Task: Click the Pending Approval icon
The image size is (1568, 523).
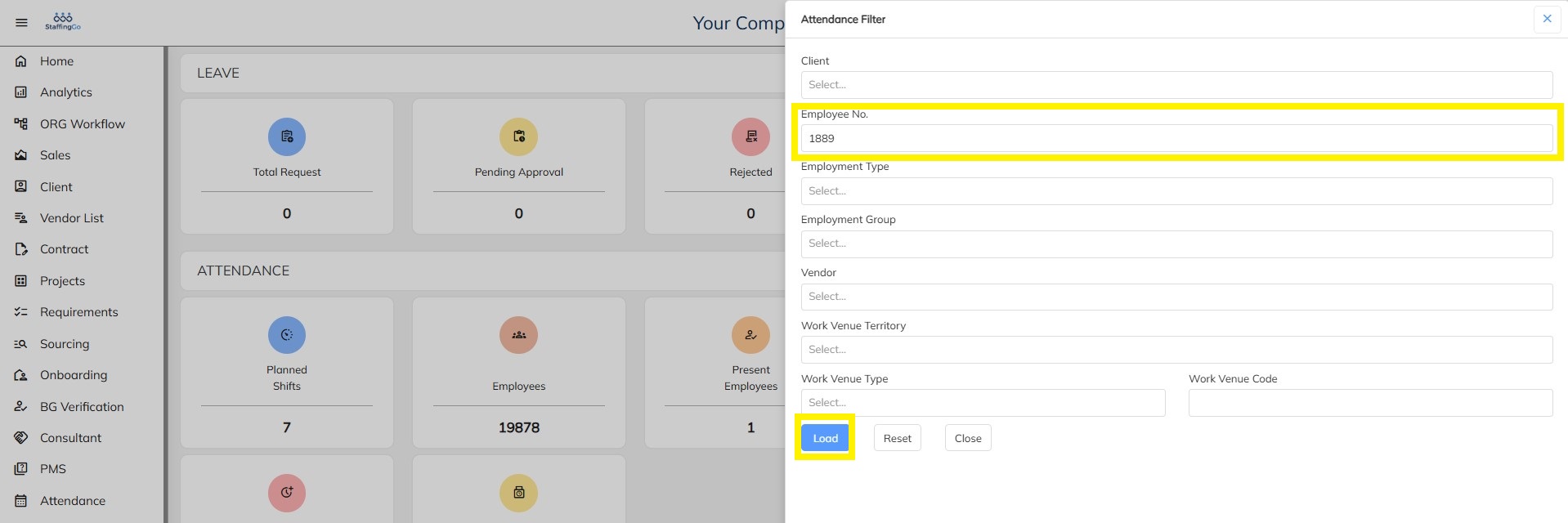Action: click(518, 136)
